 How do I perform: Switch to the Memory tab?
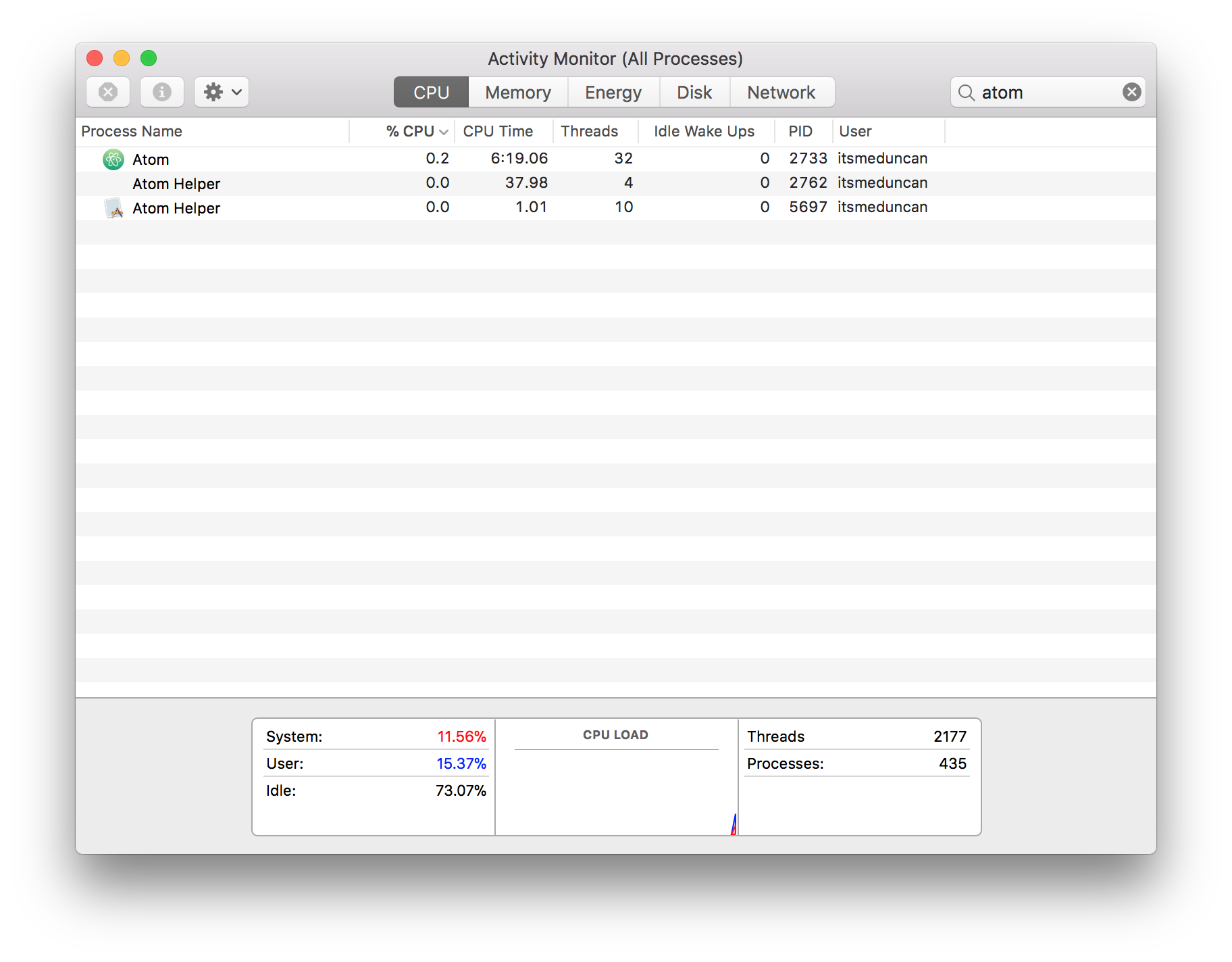point(518,92)
